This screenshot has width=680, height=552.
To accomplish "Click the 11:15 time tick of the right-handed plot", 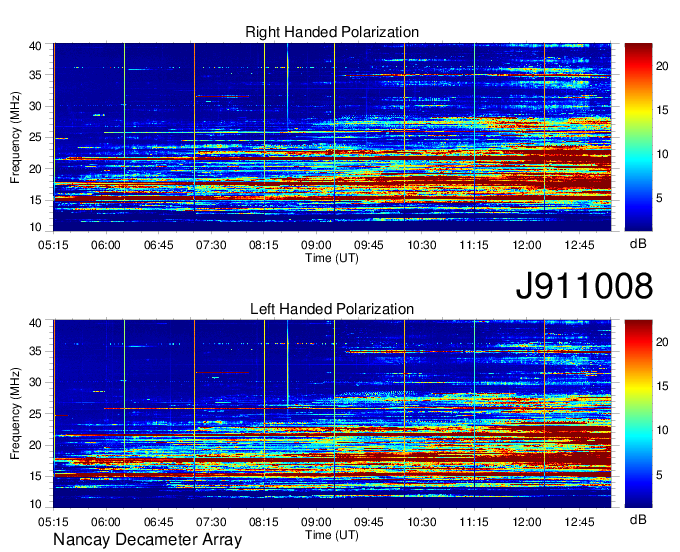I will (474, 245).
